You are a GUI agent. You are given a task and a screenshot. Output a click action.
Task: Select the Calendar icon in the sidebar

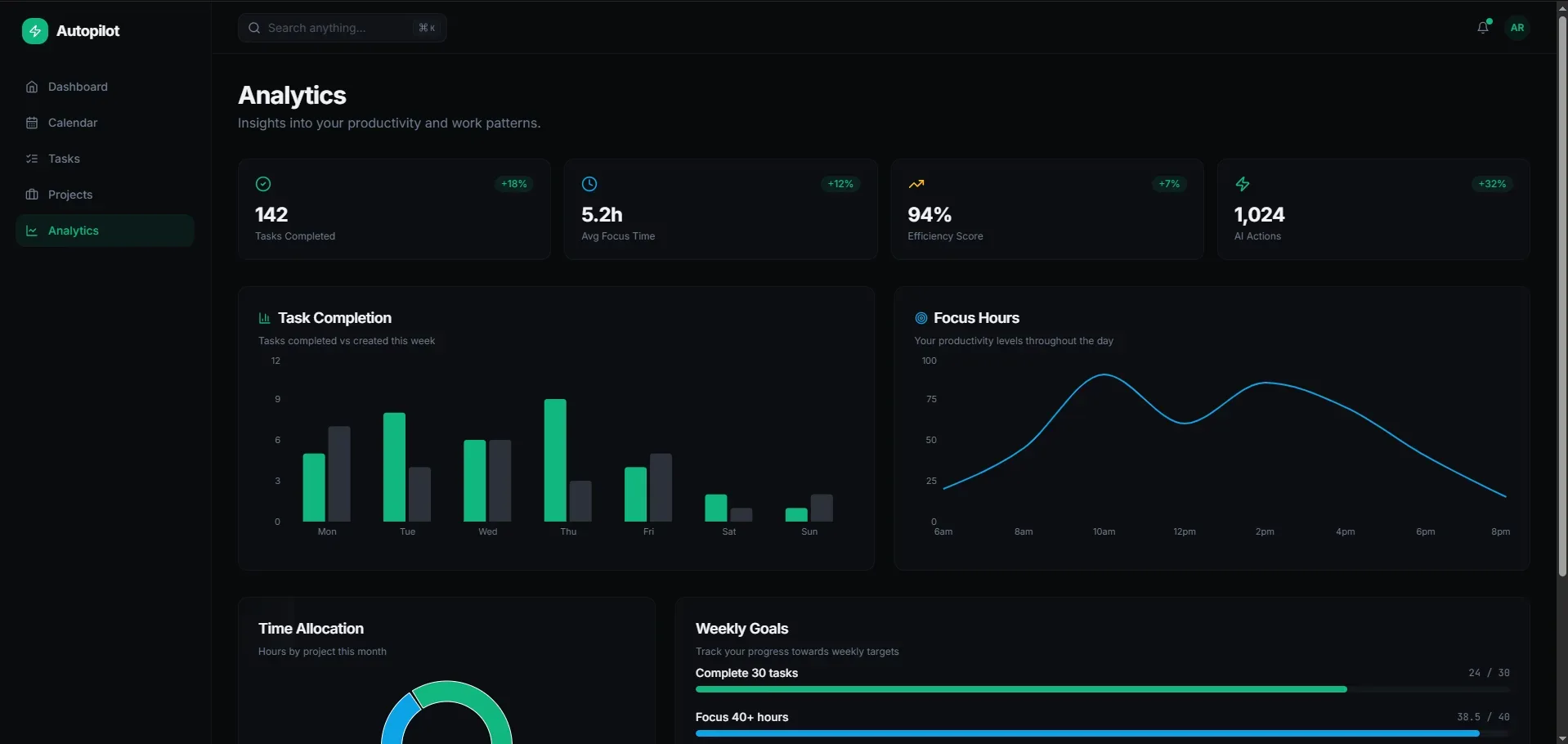click(x=31, y=123)
